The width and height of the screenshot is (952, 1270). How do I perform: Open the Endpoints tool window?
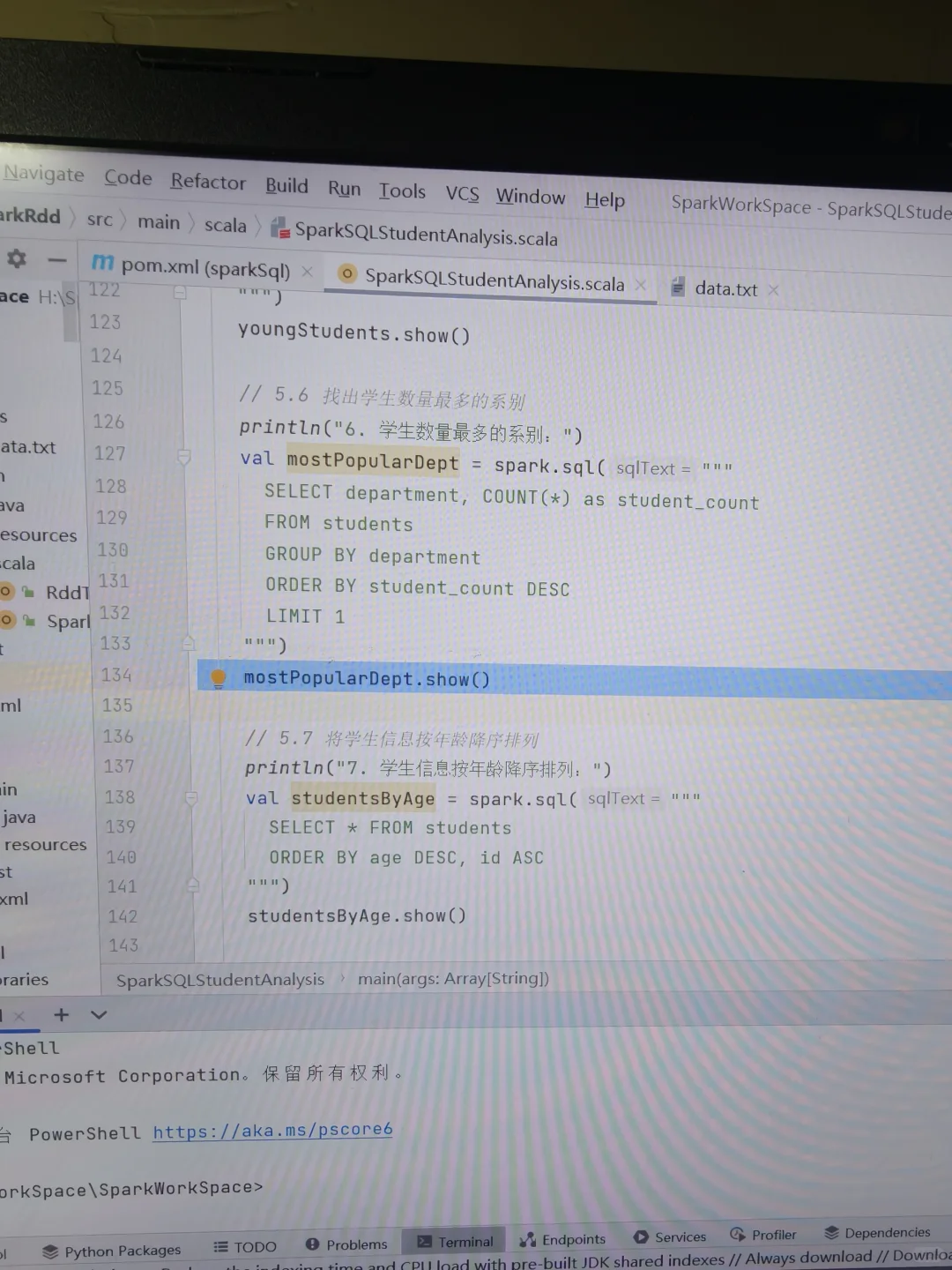pos(563,1239)
